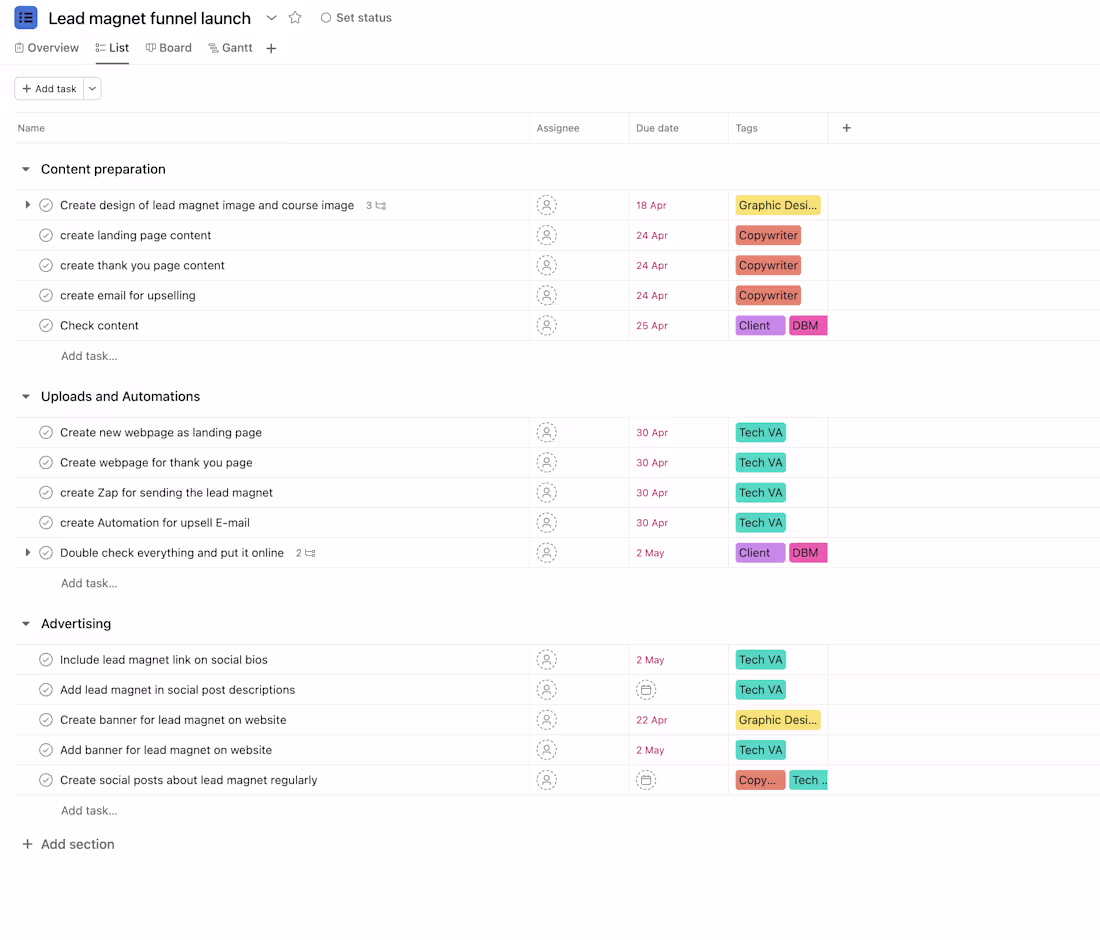This screenshot has height=940, width=1100.
Task: Complete Include lead magnet link on social bios
Action: pos(46,659)
